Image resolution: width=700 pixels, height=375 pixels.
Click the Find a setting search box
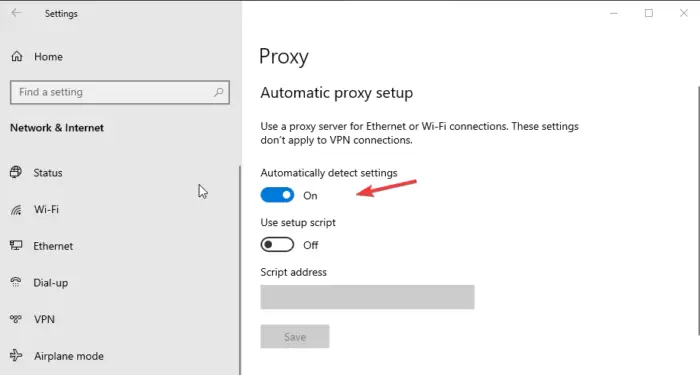click(x=120, y=92)
